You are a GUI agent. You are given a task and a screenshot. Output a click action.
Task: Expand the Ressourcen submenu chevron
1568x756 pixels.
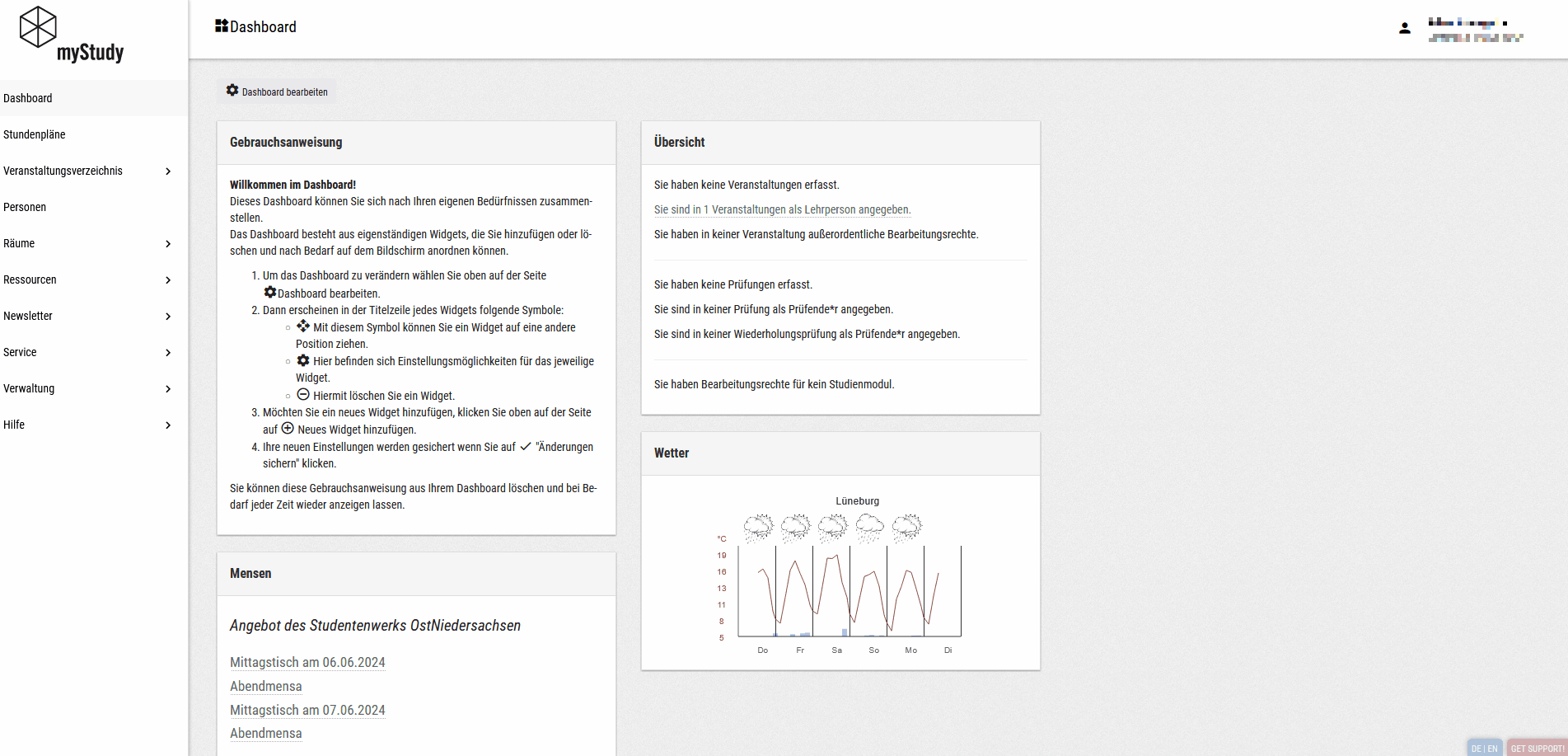click(x=168, y=280)
